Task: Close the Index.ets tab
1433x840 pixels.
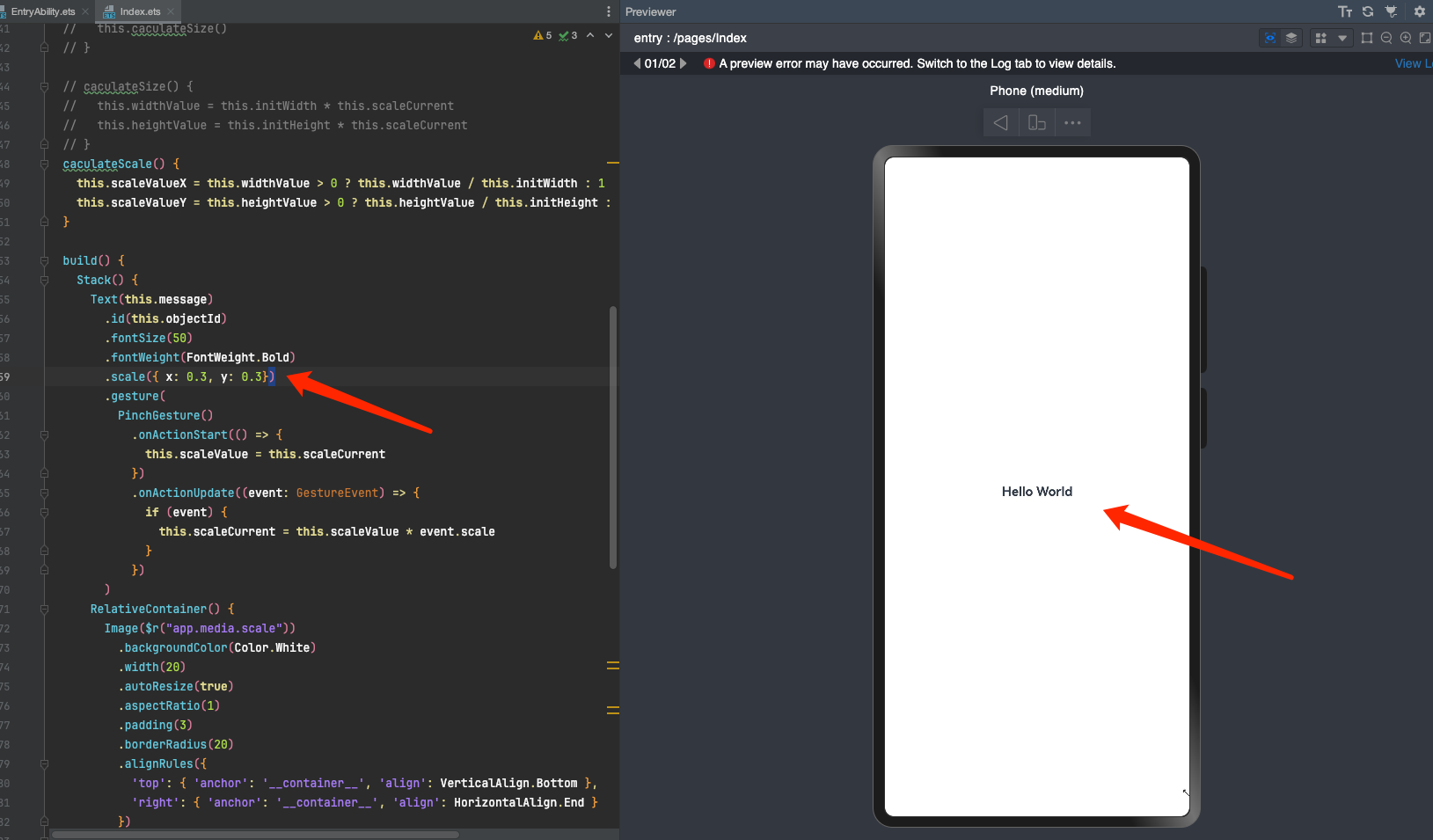Action: (170, 11)
